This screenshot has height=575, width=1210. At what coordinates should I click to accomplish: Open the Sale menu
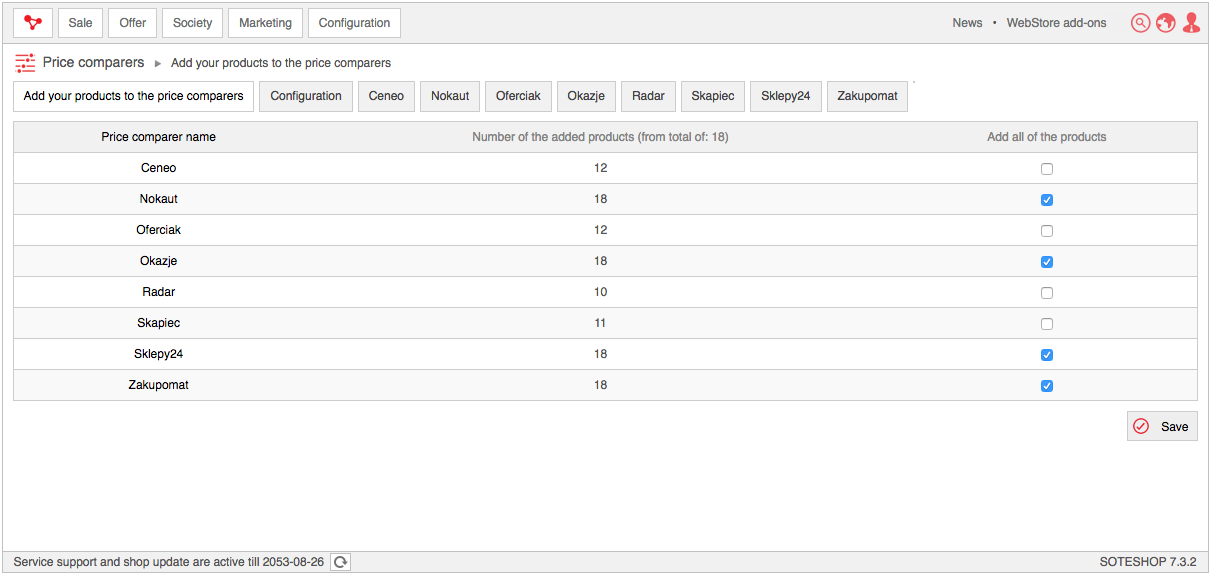tap(80, 23)
